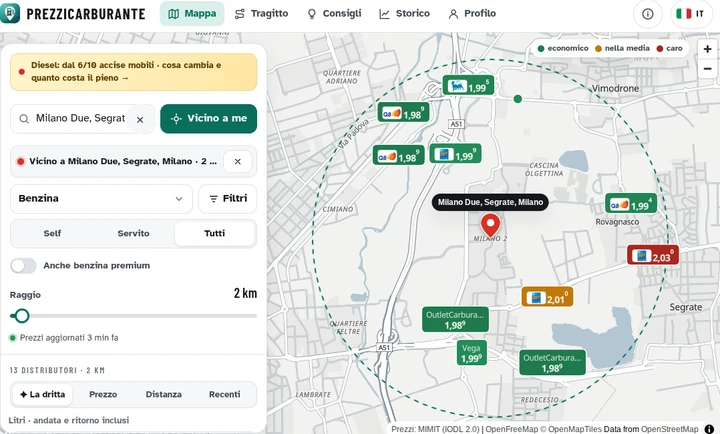
Task: Select OutletCarbura marker near Redecesio
Action: pyautogui.click(x=552, y=362)
